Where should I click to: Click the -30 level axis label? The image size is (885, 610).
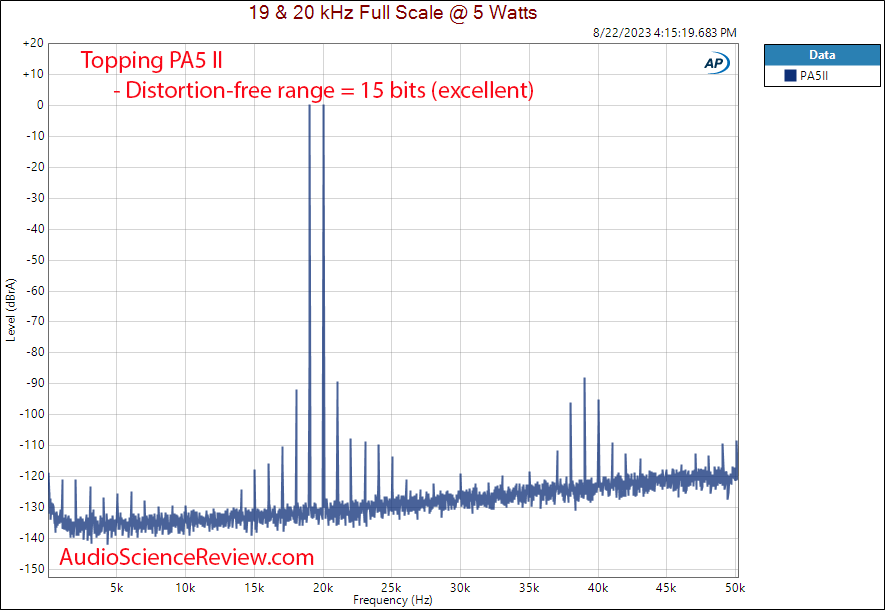(35, 198)
